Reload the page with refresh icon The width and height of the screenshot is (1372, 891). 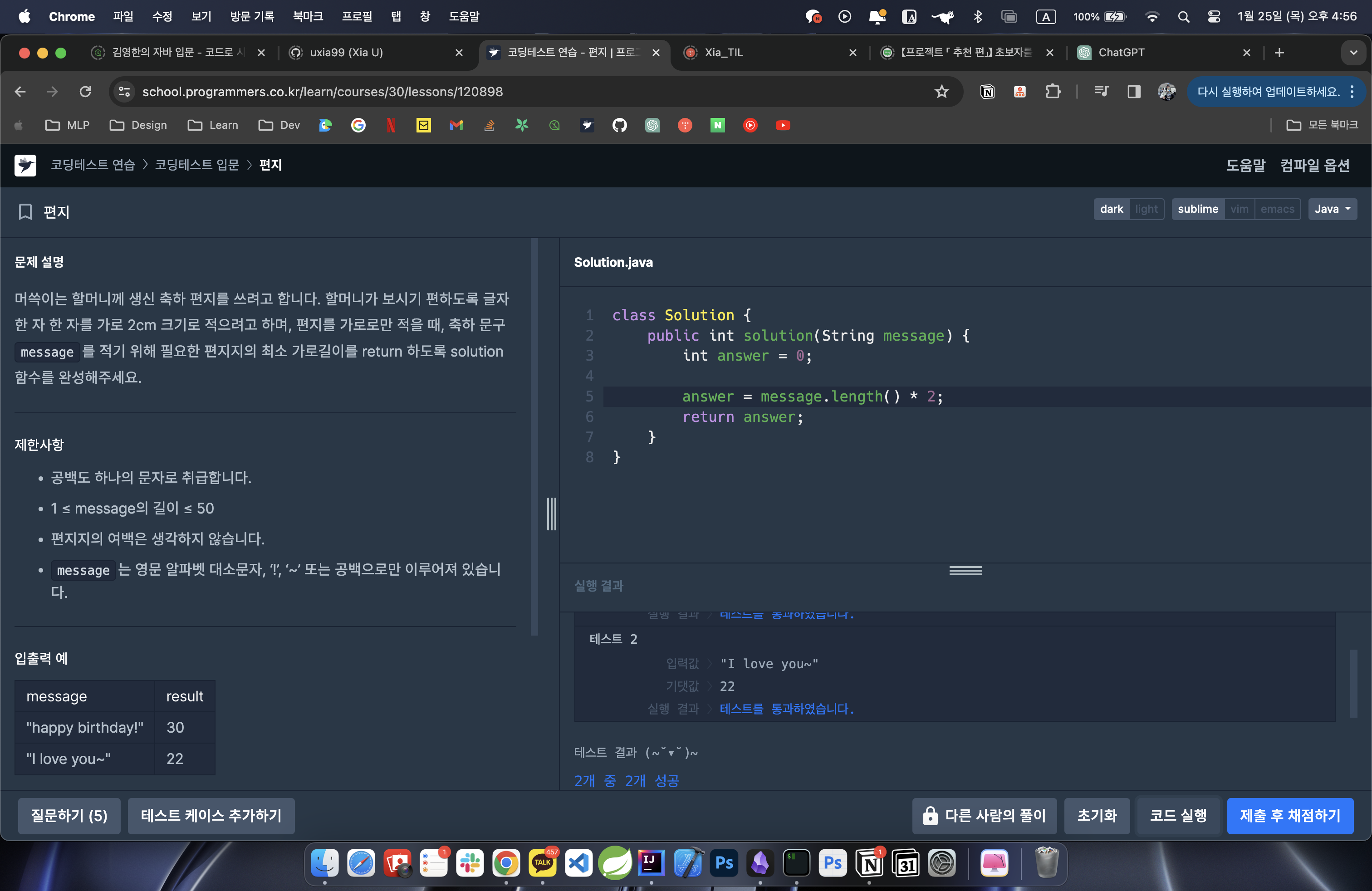point(85,92)
